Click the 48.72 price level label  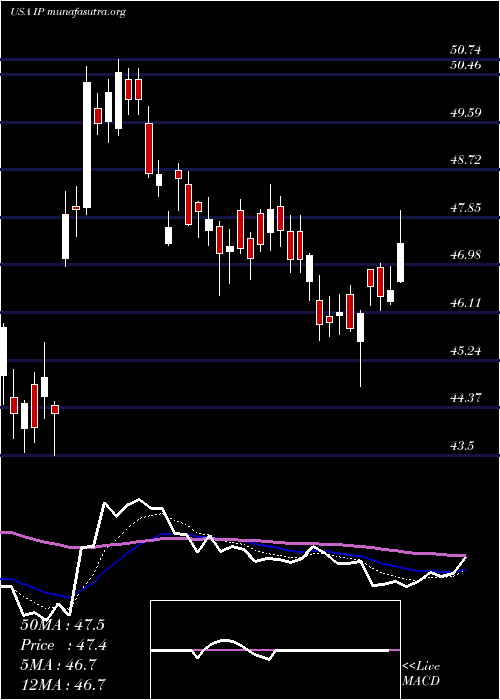[x=465, y=159]
